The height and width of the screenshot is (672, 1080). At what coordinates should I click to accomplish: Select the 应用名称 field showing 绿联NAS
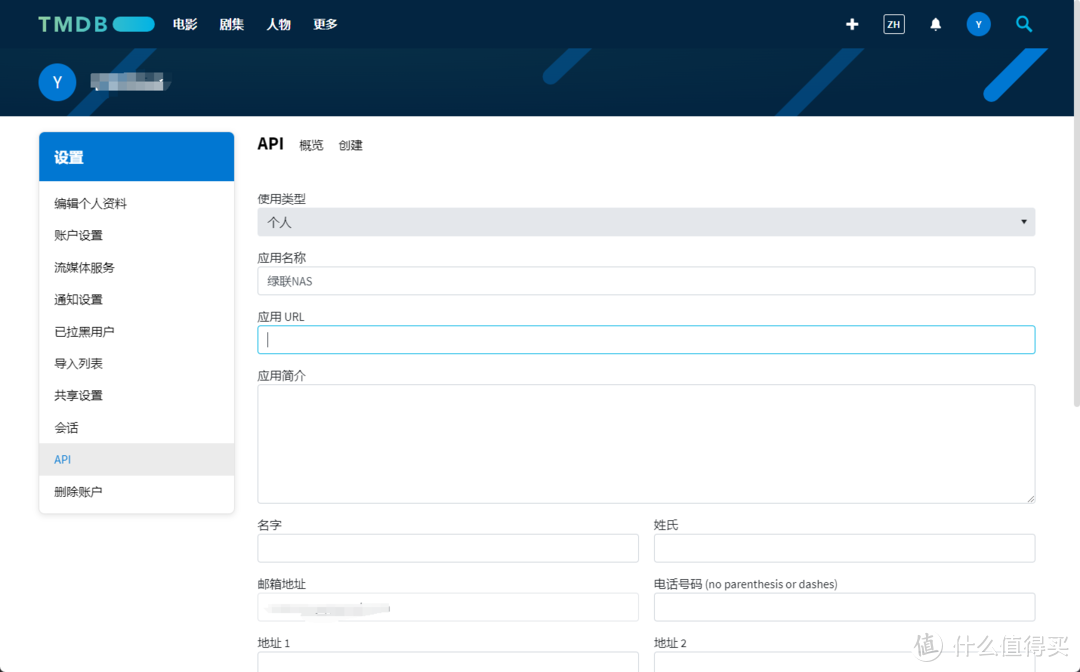[645, 281]
